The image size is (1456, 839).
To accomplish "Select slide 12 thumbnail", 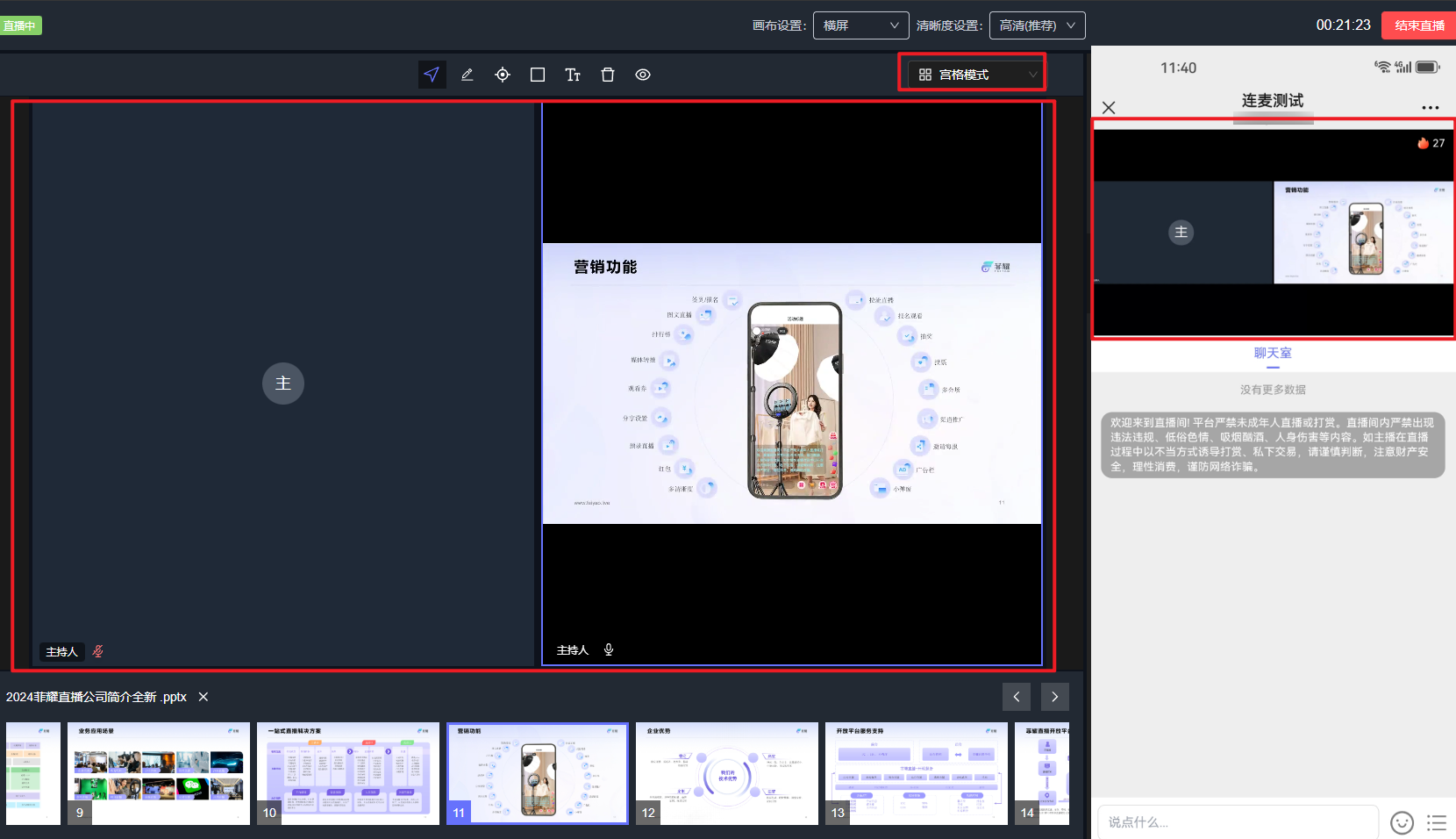I will (727, 772).
